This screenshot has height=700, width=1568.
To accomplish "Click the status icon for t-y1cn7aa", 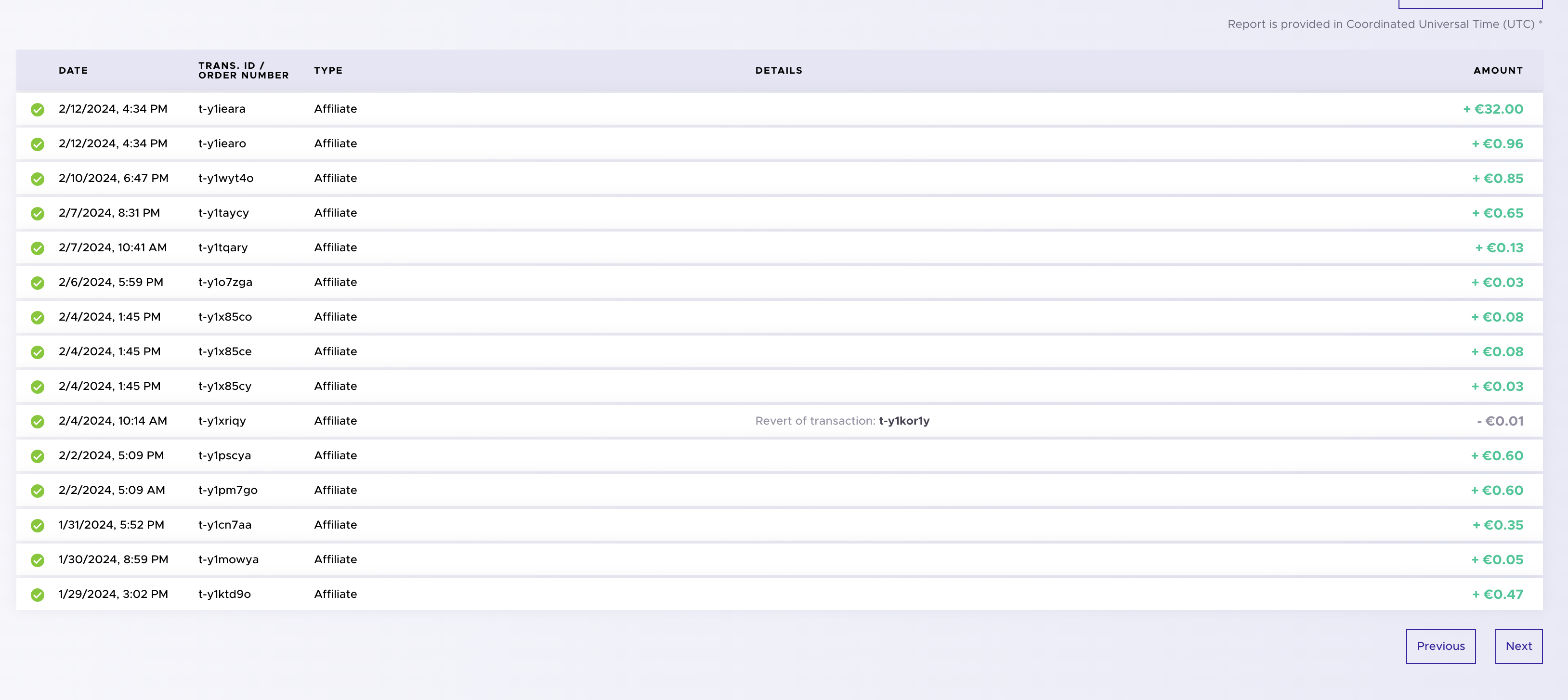I will point(38,526).
